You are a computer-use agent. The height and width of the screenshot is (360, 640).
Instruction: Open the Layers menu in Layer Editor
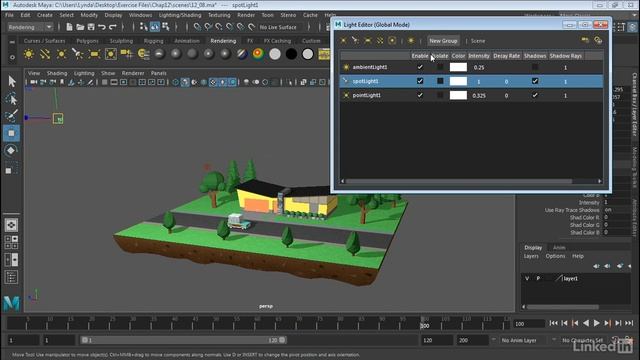click(x=531, y=256)
